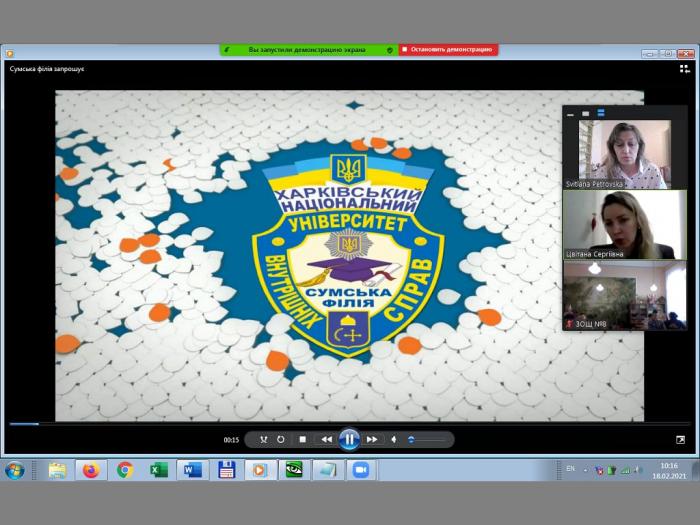
Task: Pause the video playback
Action: point(349,439)
